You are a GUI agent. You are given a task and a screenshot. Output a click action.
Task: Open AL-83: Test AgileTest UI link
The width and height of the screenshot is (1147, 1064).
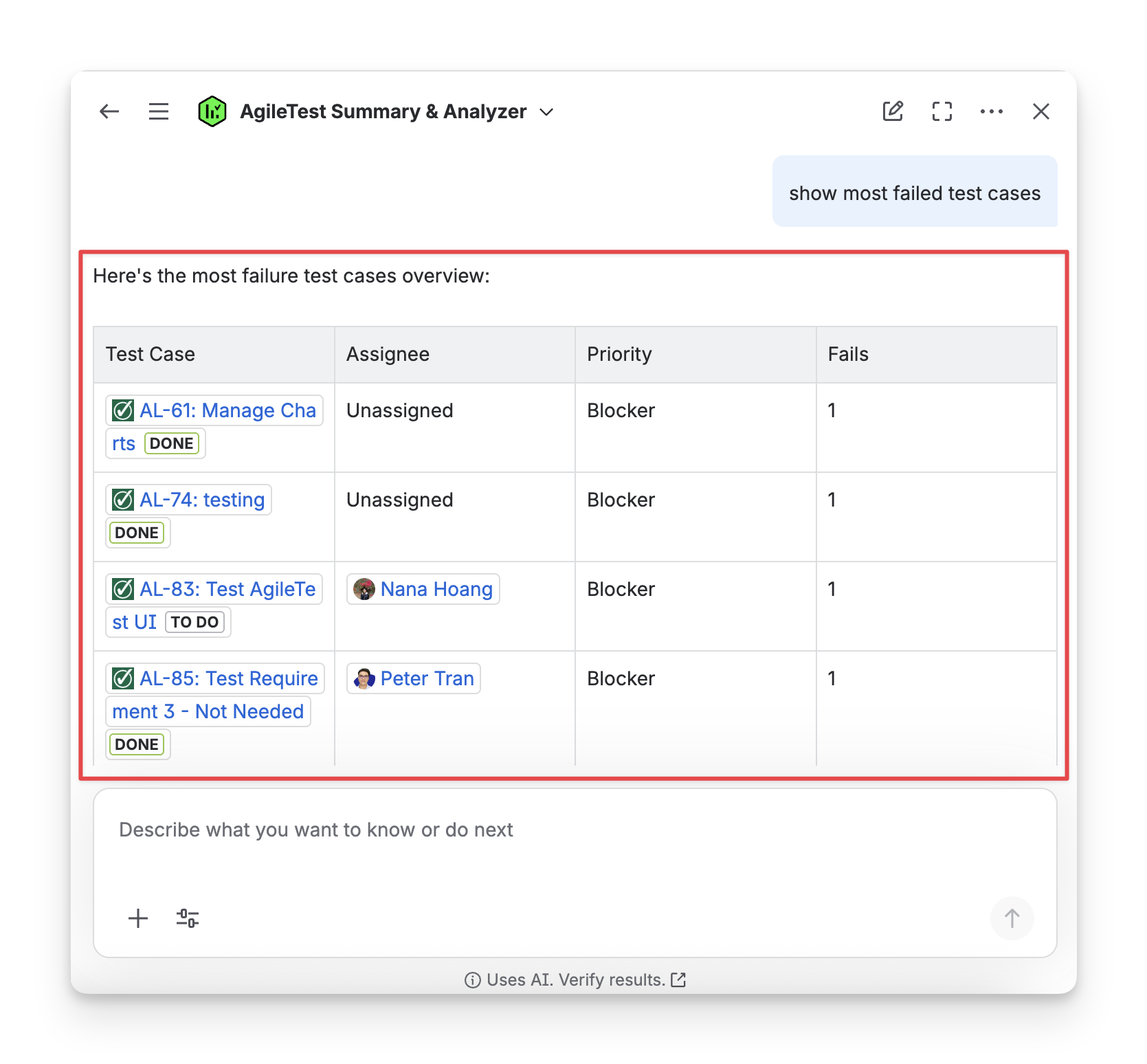[227, 590]
